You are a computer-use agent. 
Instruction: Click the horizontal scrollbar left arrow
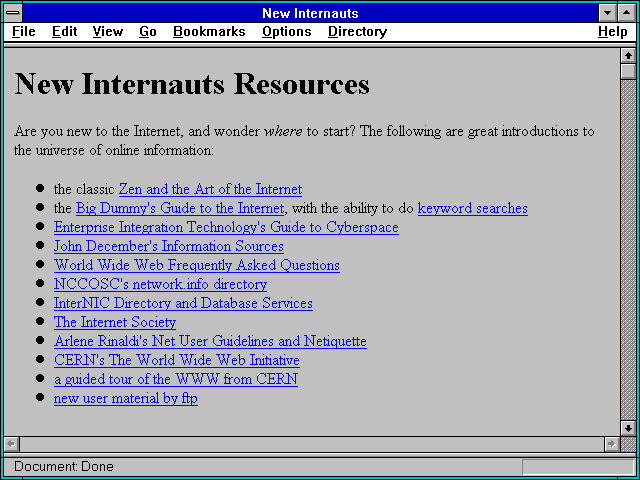[12, 444]
